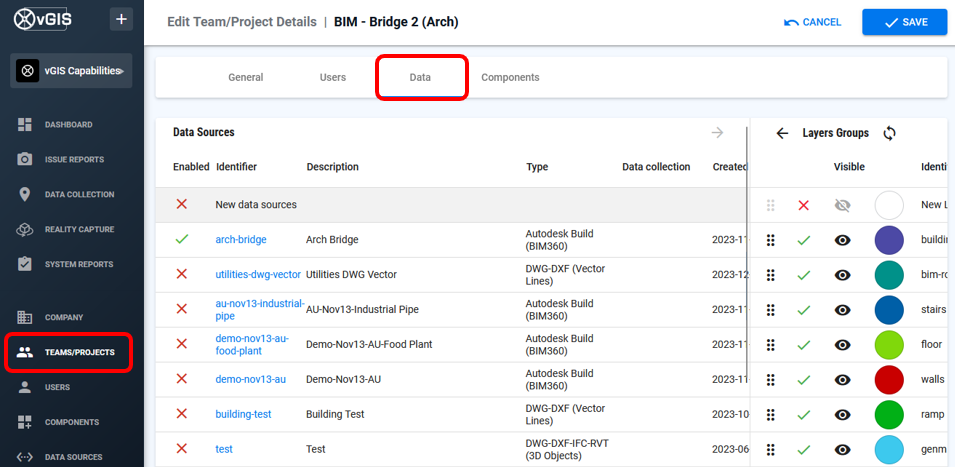Click the teal color swatch of bim layer
Image resolution: width=955 pixels, height=467 pixels.
(x=889, y=275)
